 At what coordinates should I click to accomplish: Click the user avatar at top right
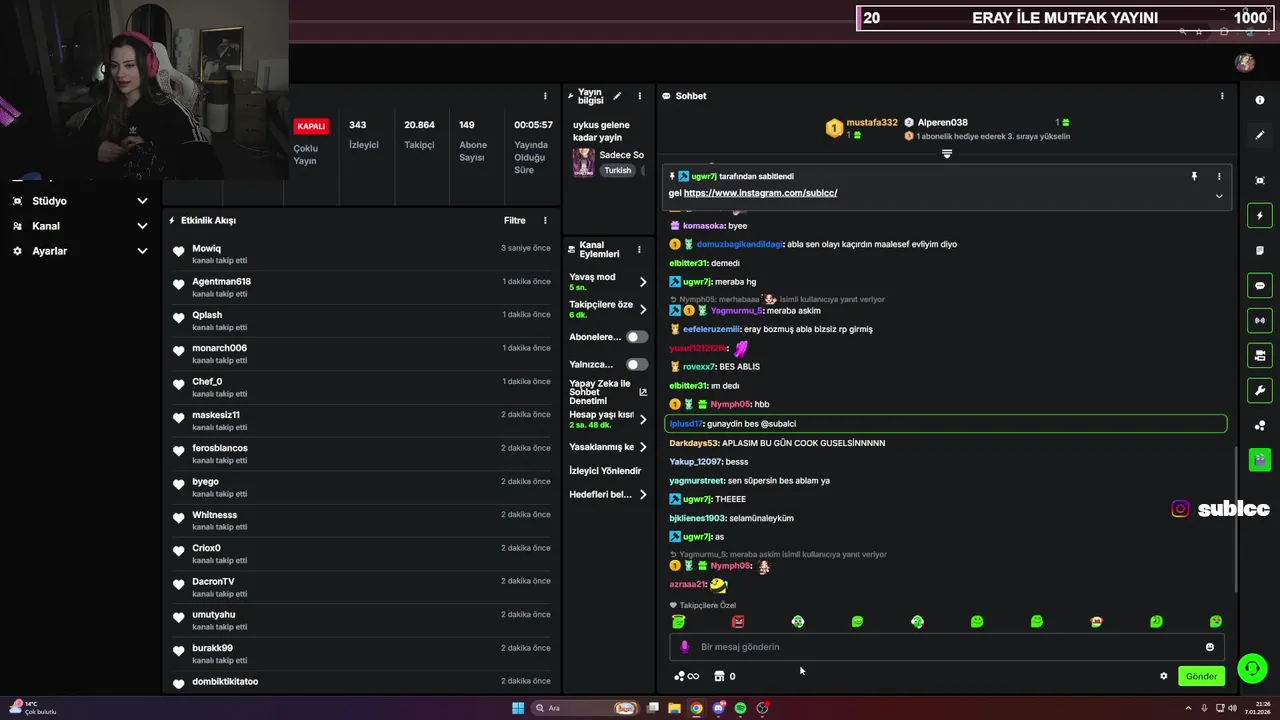1245,63
